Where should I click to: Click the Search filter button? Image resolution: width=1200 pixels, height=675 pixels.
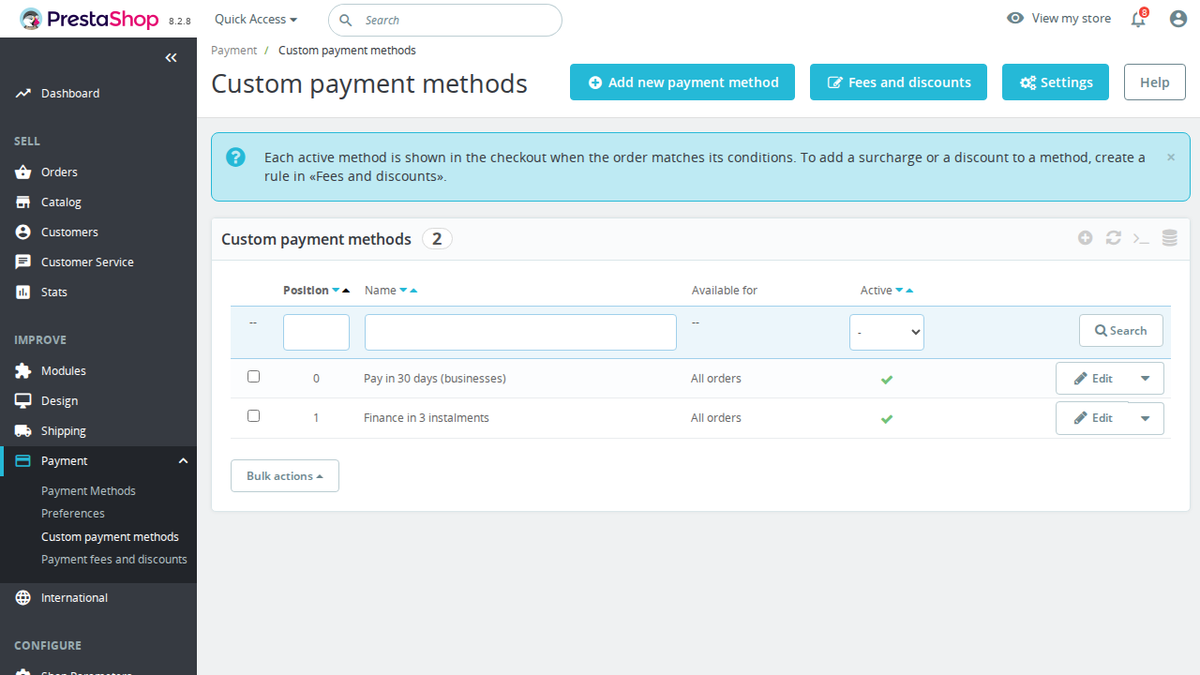1121,331
